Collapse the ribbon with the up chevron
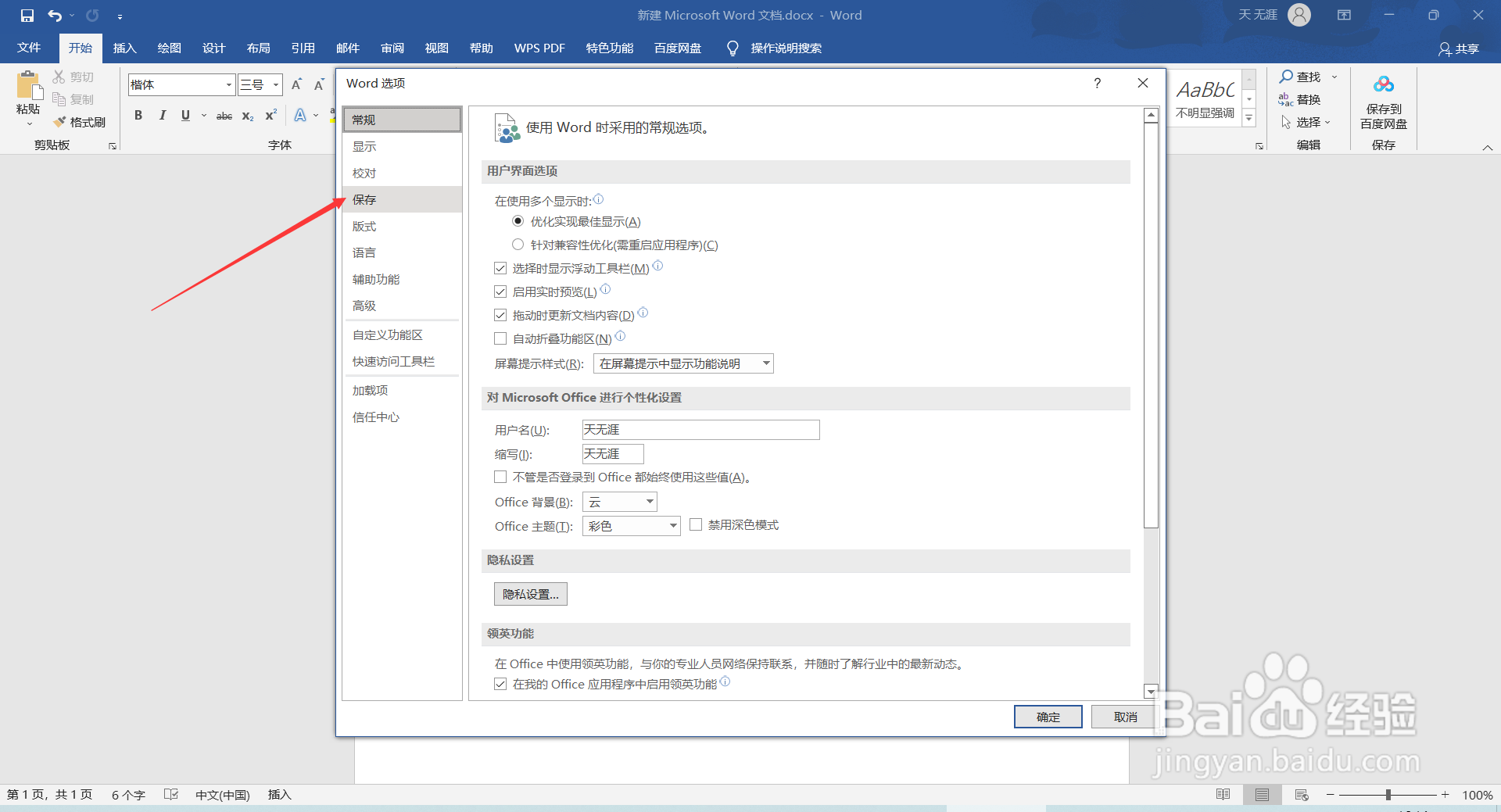Screen dimensions: 1501x812 click(1488, 147)
